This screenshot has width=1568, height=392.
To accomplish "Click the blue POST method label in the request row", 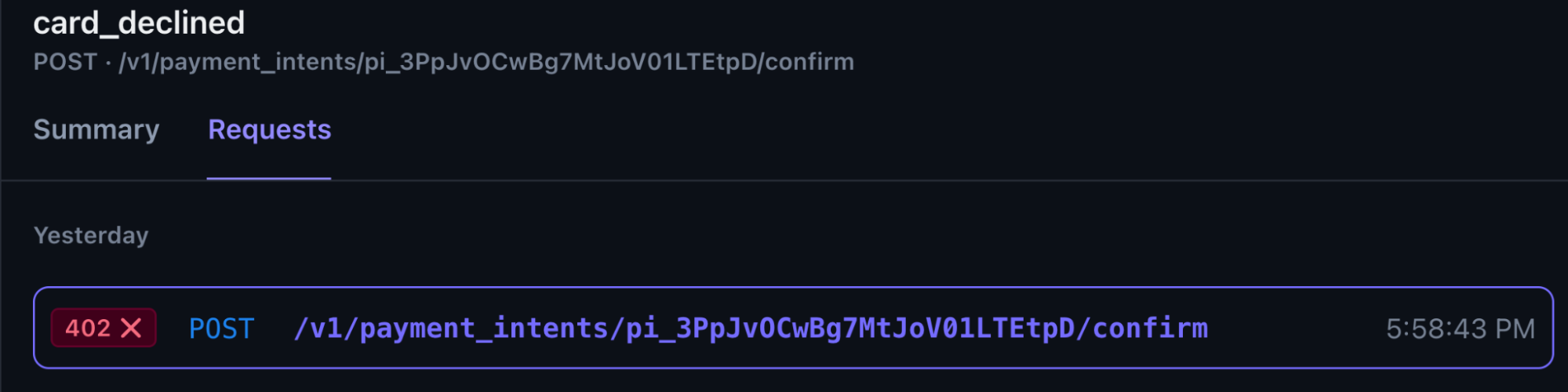I will point(221,328).
